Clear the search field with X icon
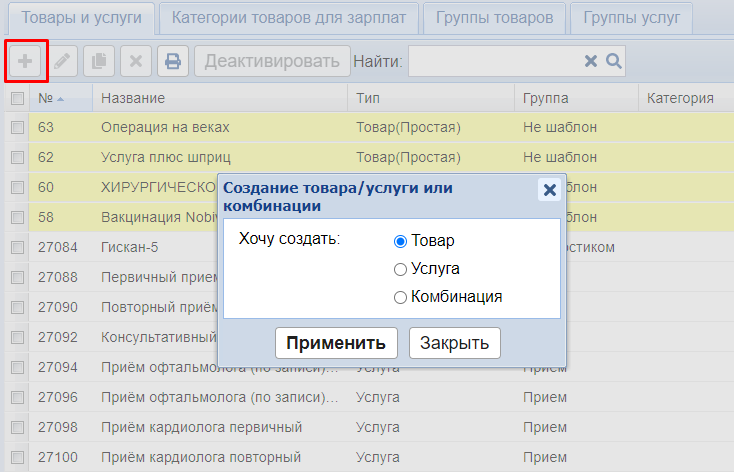The width and height of the screenshot is (734, 472). tap(591, 61)
